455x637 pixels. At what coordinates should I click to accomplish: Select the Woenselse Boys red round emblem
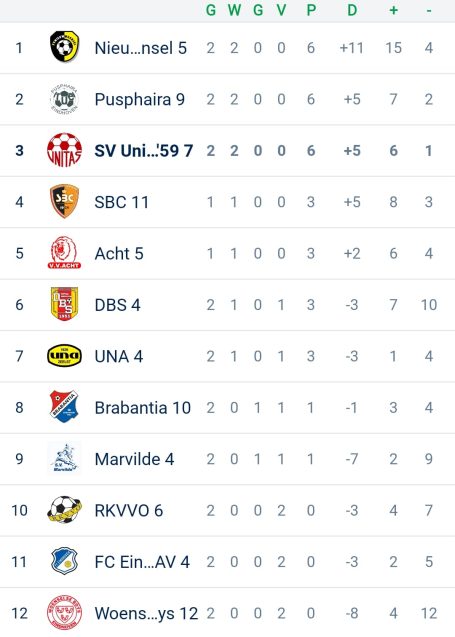64,613
